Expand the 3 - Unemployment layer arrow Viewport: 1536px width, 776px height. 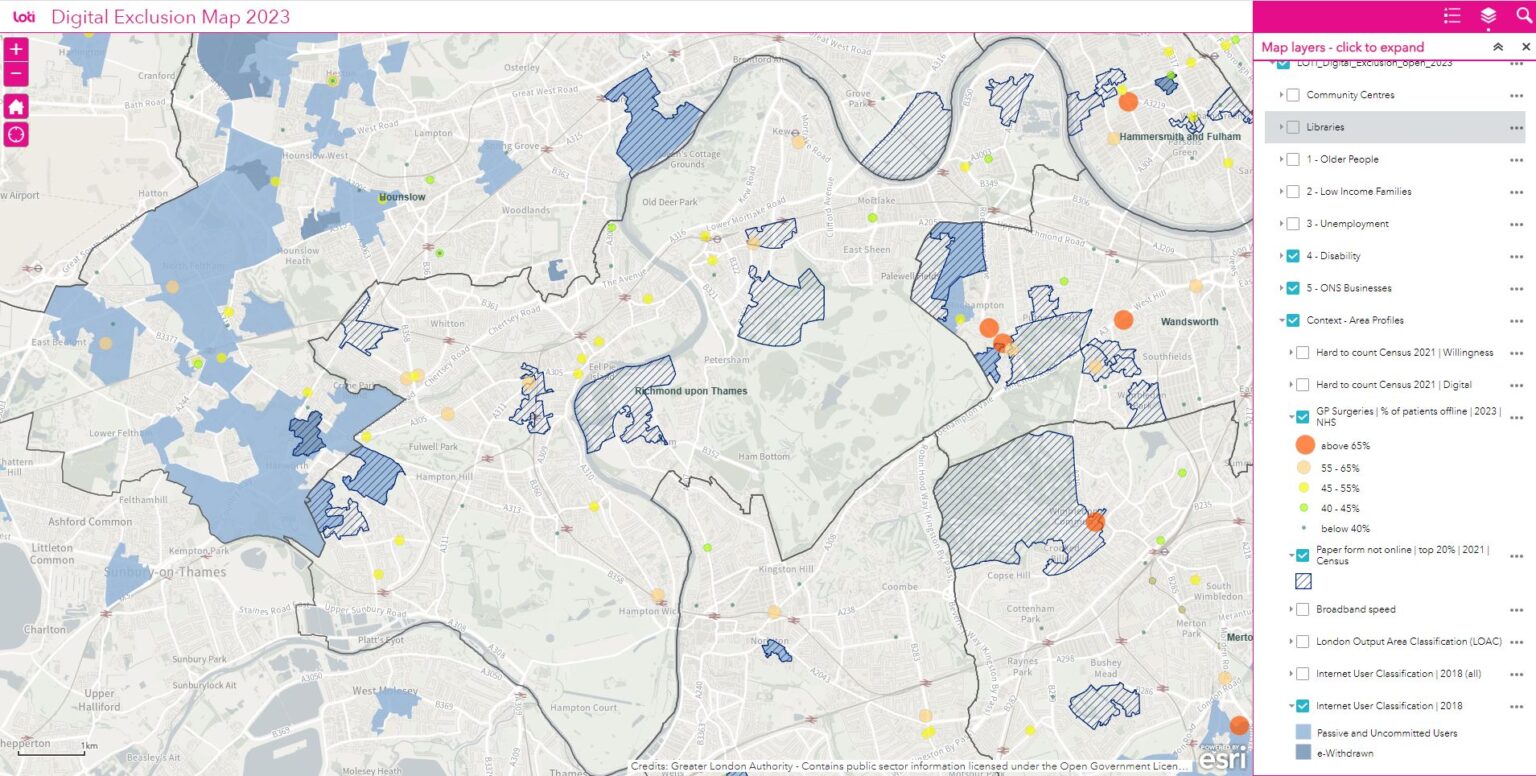[1281, 224]
